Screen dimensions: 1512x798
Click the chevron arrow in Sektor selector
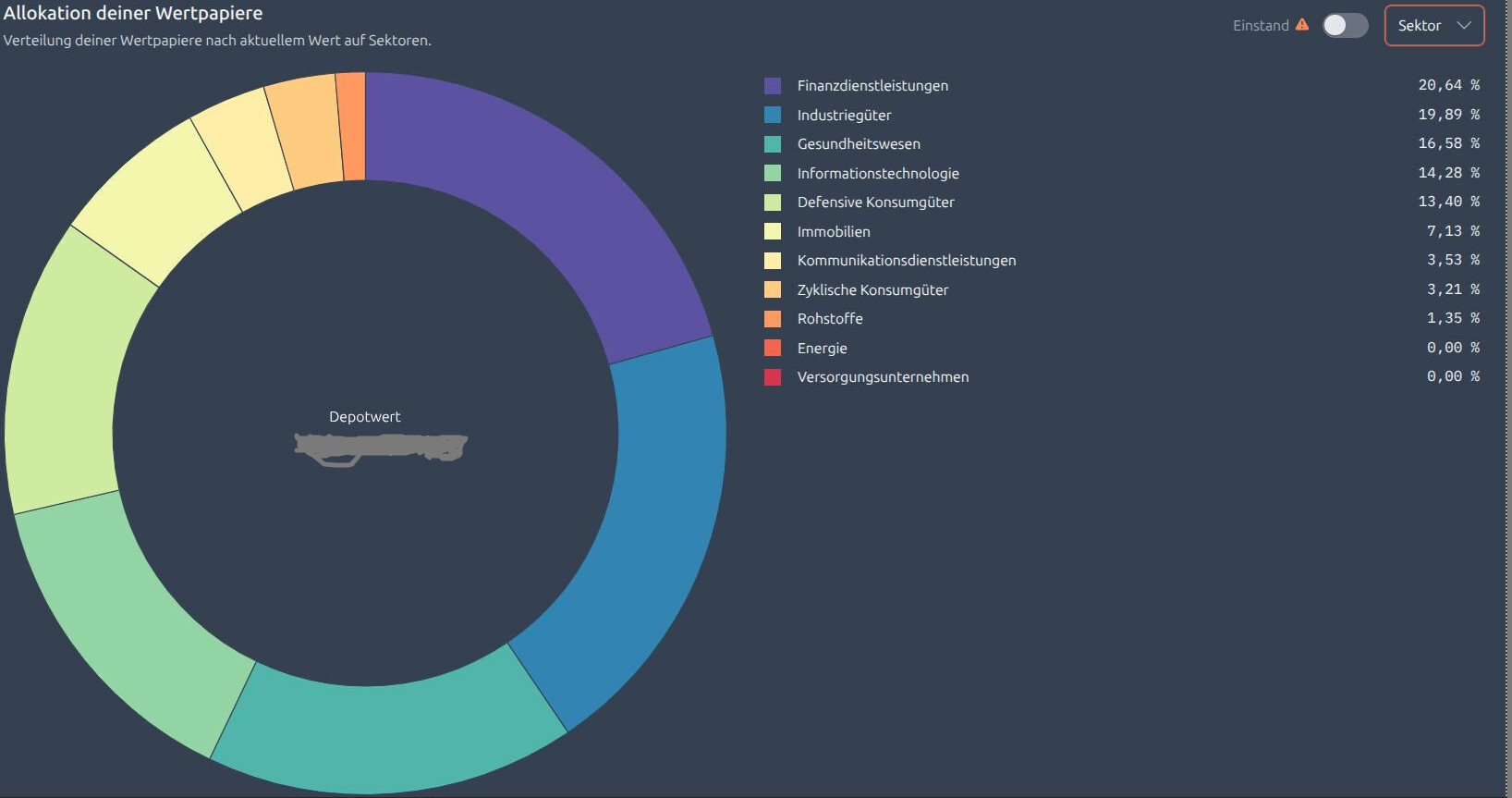pos(1464,26)
